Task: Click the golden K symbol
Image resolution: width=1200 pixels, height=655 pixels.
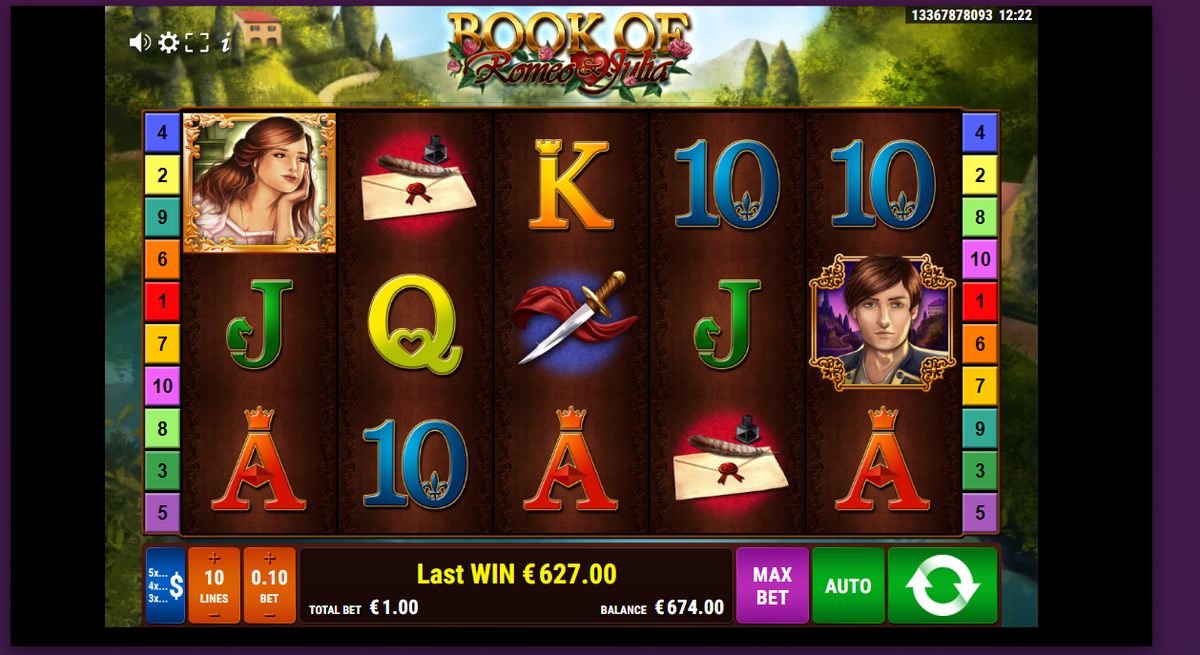Action: [571, 185]
